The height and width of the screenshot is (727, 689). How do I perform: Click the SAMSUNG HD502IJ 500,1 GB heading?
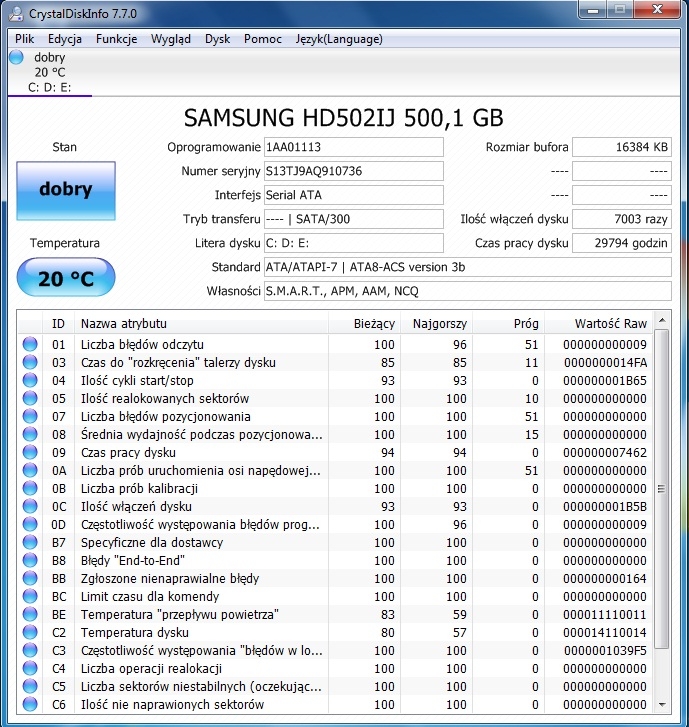[x=344, y=118]
